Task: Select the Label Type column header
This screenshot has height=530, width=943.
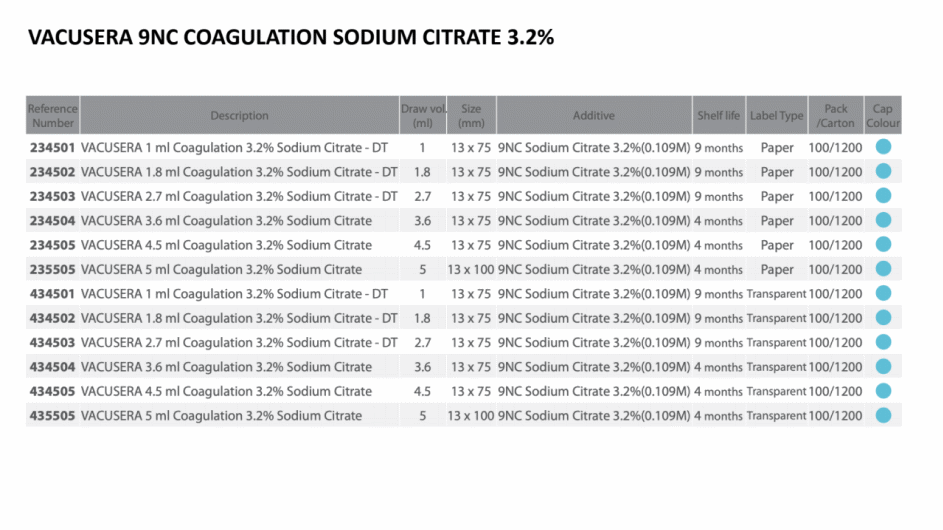Action: (x=776, y=116)
